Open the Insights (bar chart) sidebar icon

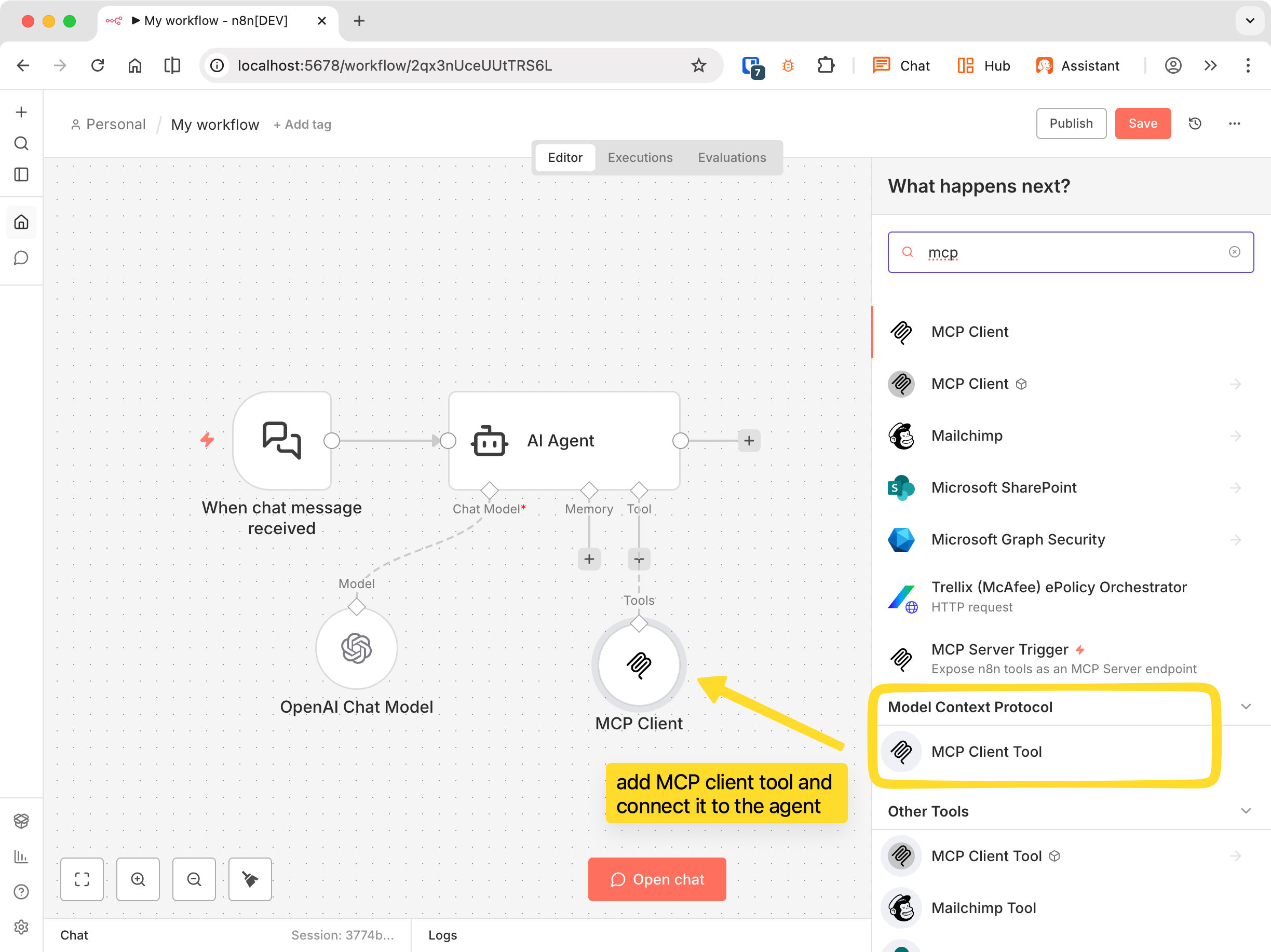pyautogui.click(x=21, y=856)
